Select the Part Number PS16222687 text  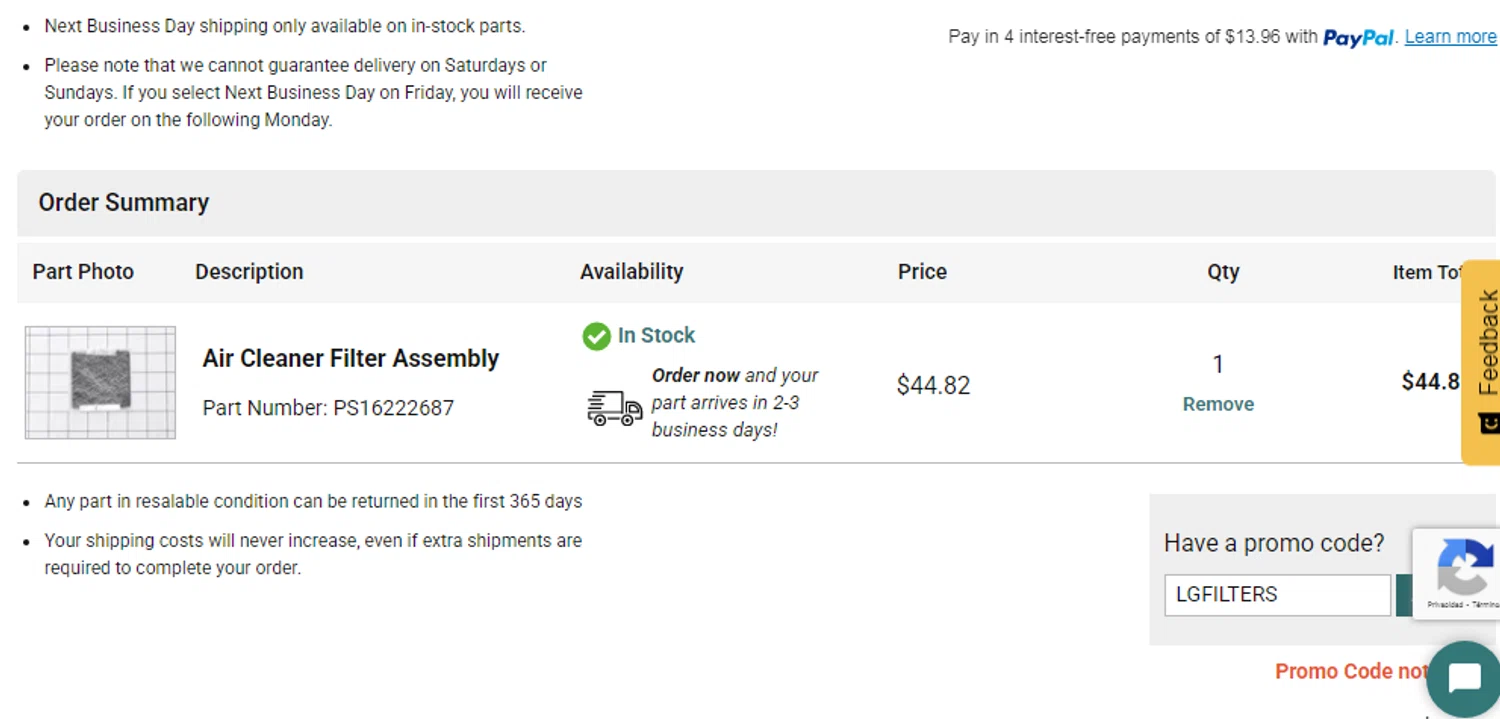(328, 408)
